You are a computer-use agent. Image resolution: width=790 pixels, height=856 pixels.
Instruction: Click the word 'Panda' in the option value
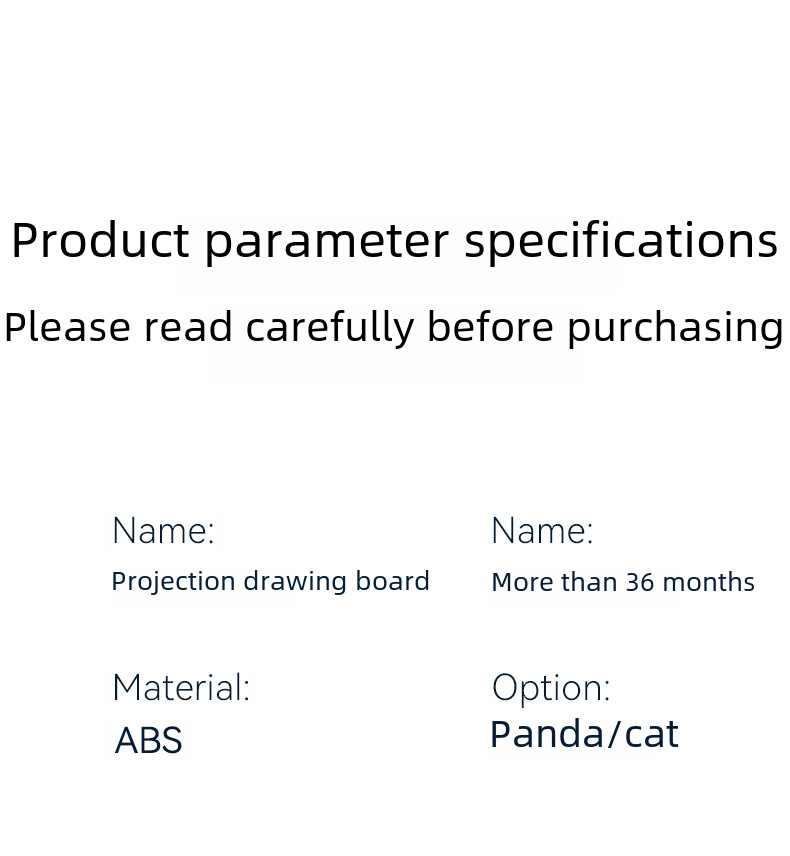click(x=547, y=734)
